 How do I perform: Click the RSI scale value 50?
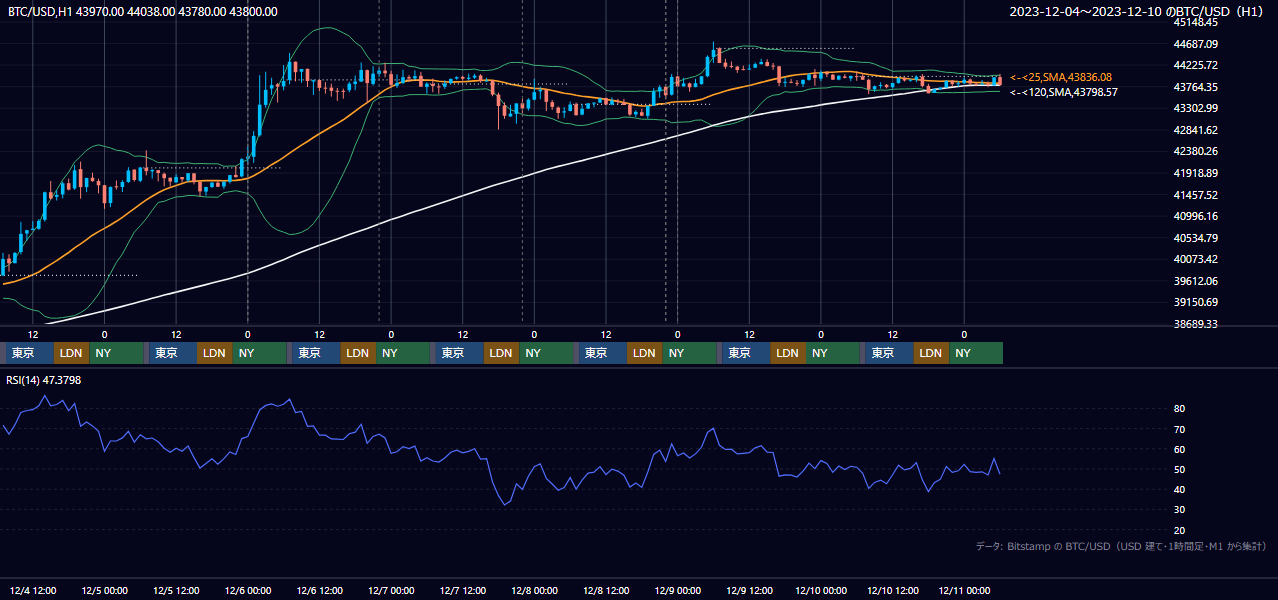coord(1179,469)
